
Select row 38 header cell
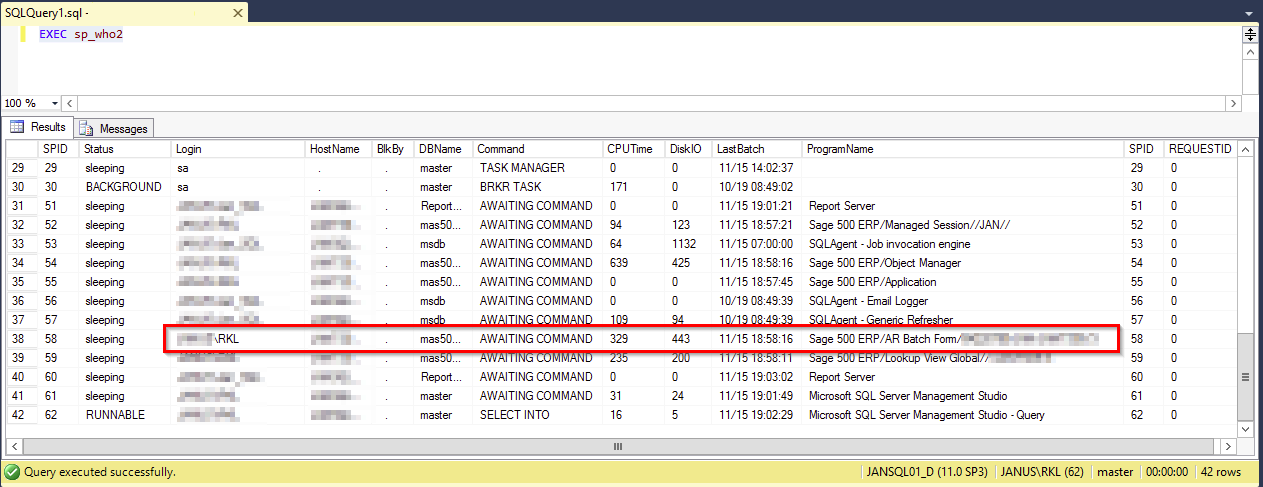[19, 339]
